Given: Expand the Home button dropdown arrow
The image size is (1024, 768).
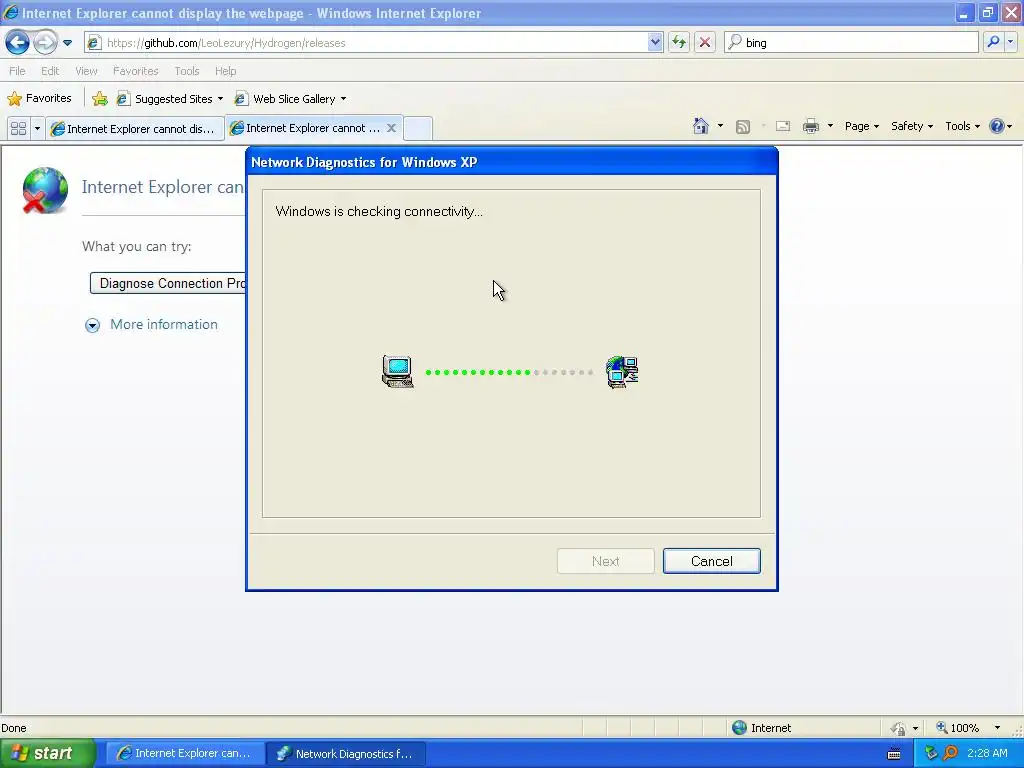Looking at the screenshot, I should [720, 126].
